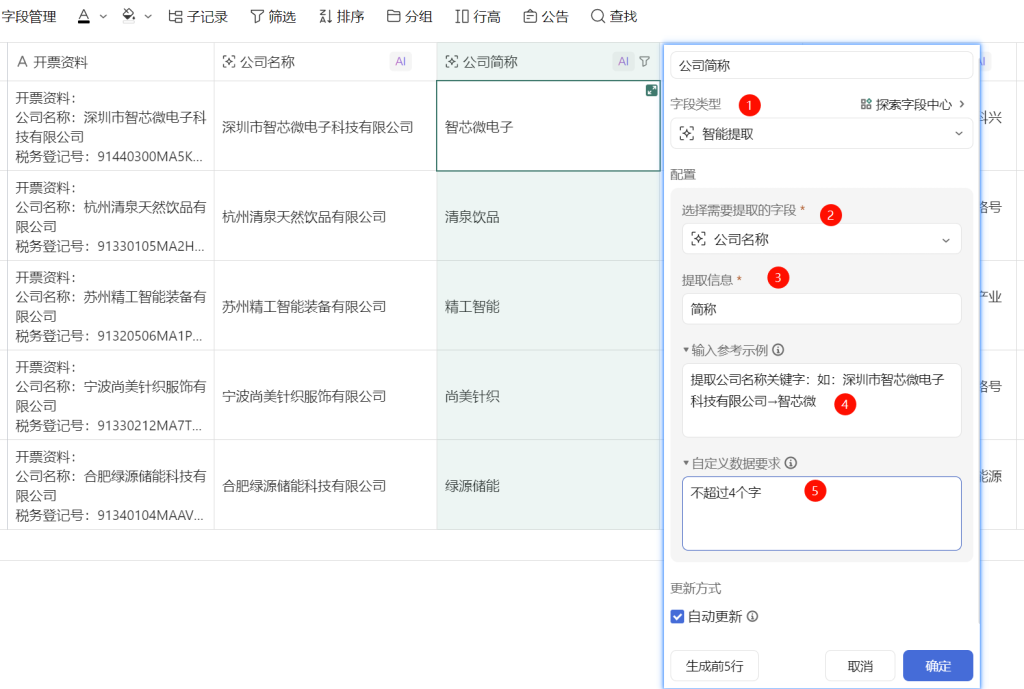Open the 公司名称 source field dropdown
Image resolution: width=1024 pixels, height=689 pixels.
(x=822, y=239)
